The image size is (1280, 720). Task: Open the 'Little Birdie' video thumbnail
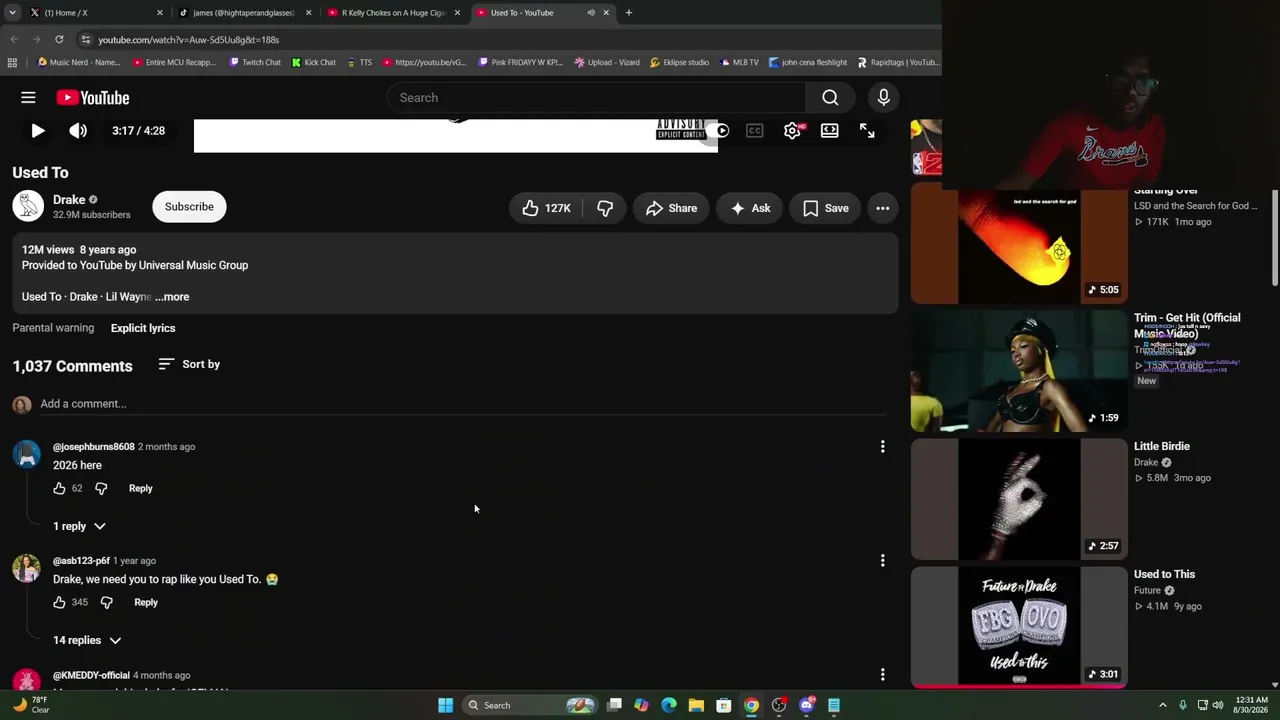(x=1018, y=499)
